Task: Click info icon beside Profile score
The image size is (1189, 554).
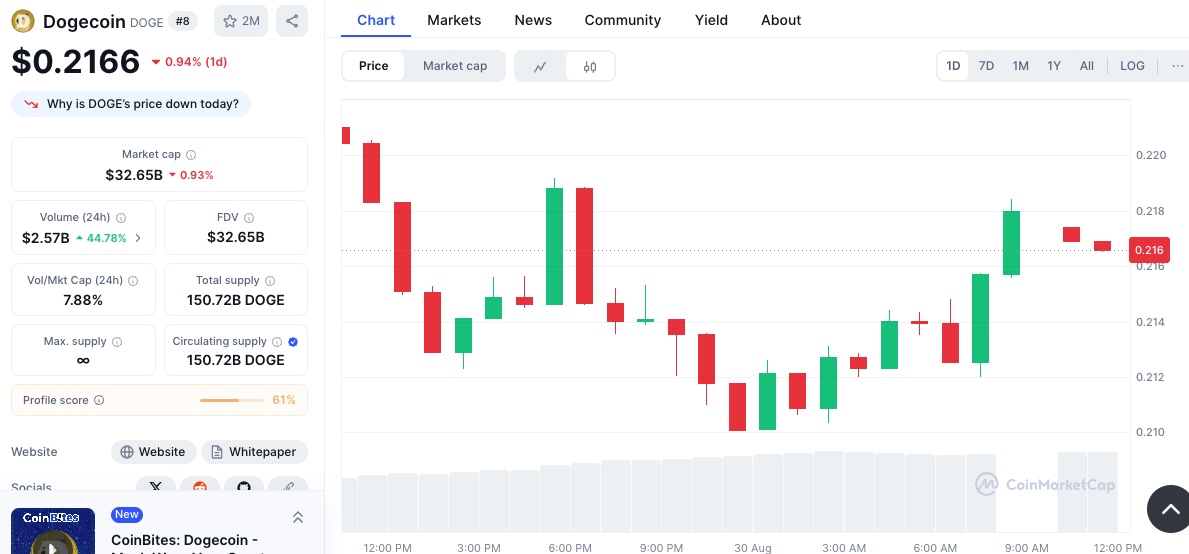Action: coord(99,400)
